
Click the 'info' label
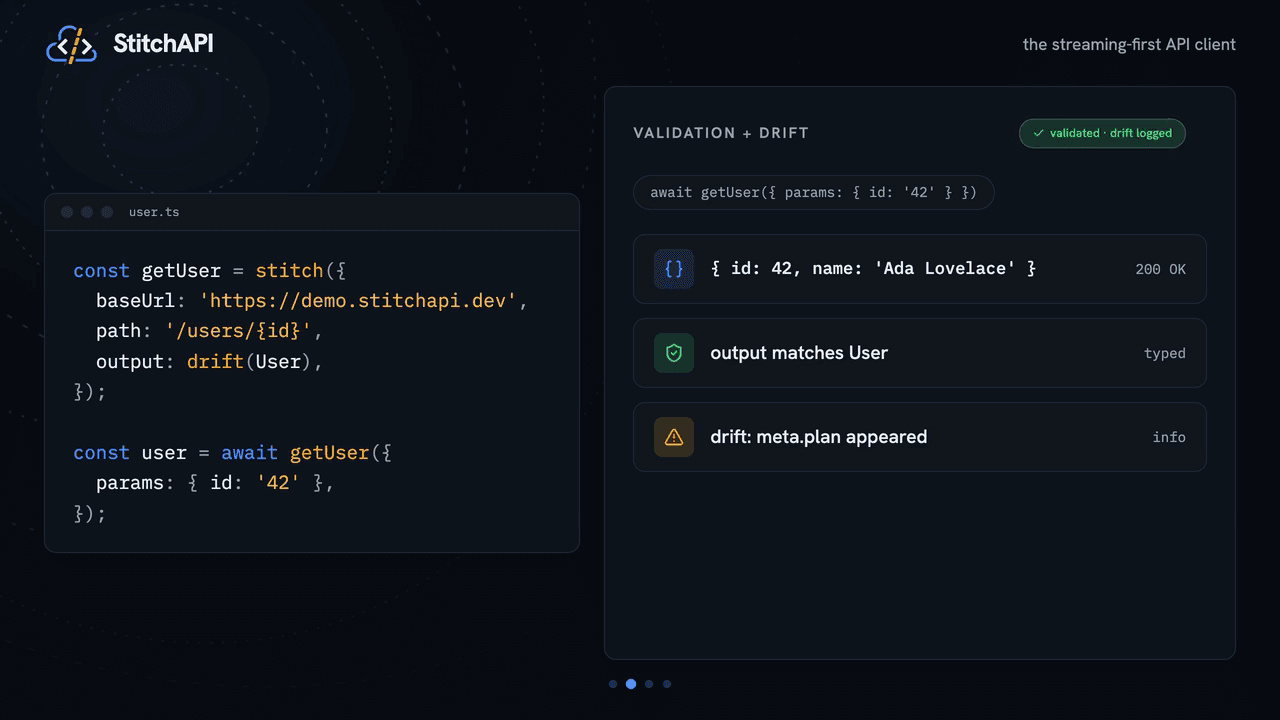coord(1169,437)
